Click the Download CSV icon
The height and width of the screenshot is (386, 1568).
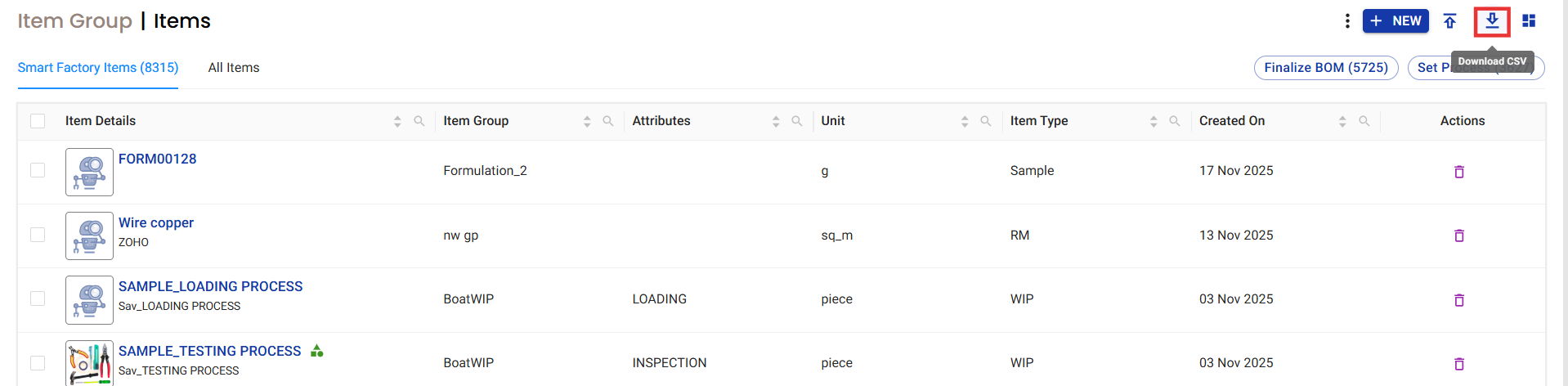pyautogui.click(x=1492, y=21)
